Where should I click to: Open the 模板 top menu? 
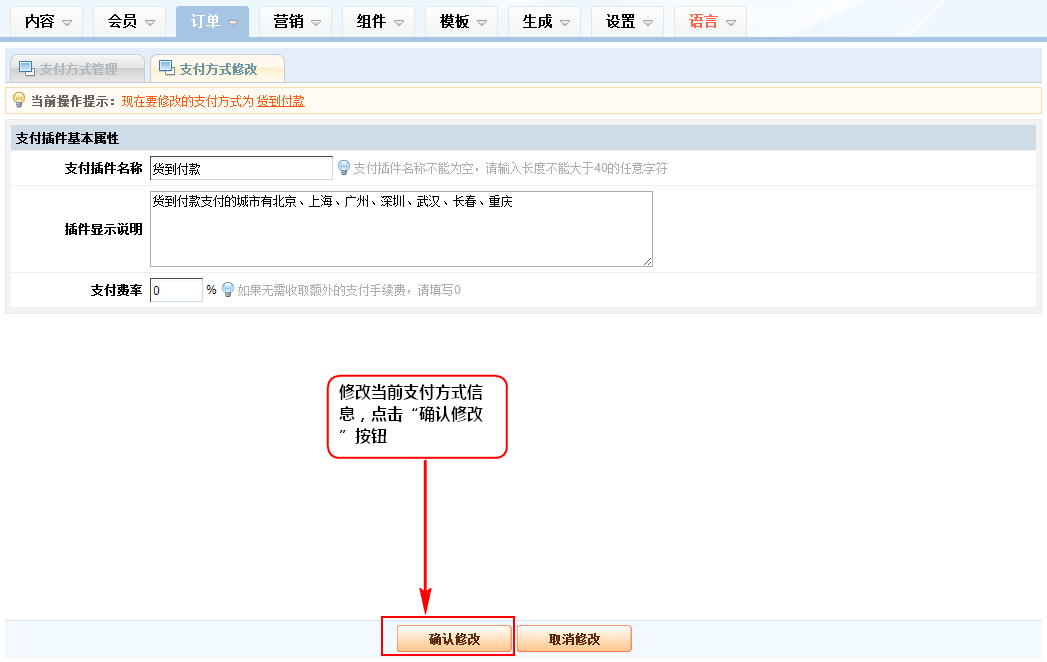(461, 21)
